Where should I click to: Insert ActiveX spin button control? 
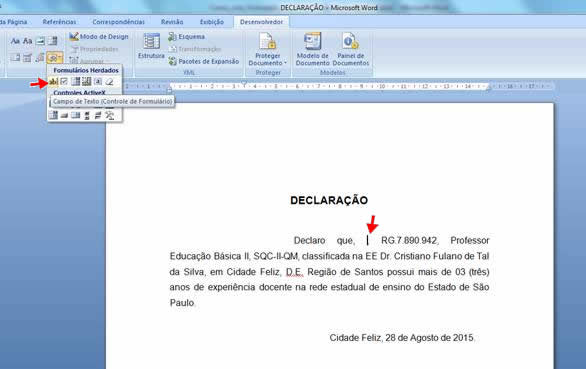pyautogui.click(x=87, y=116)
